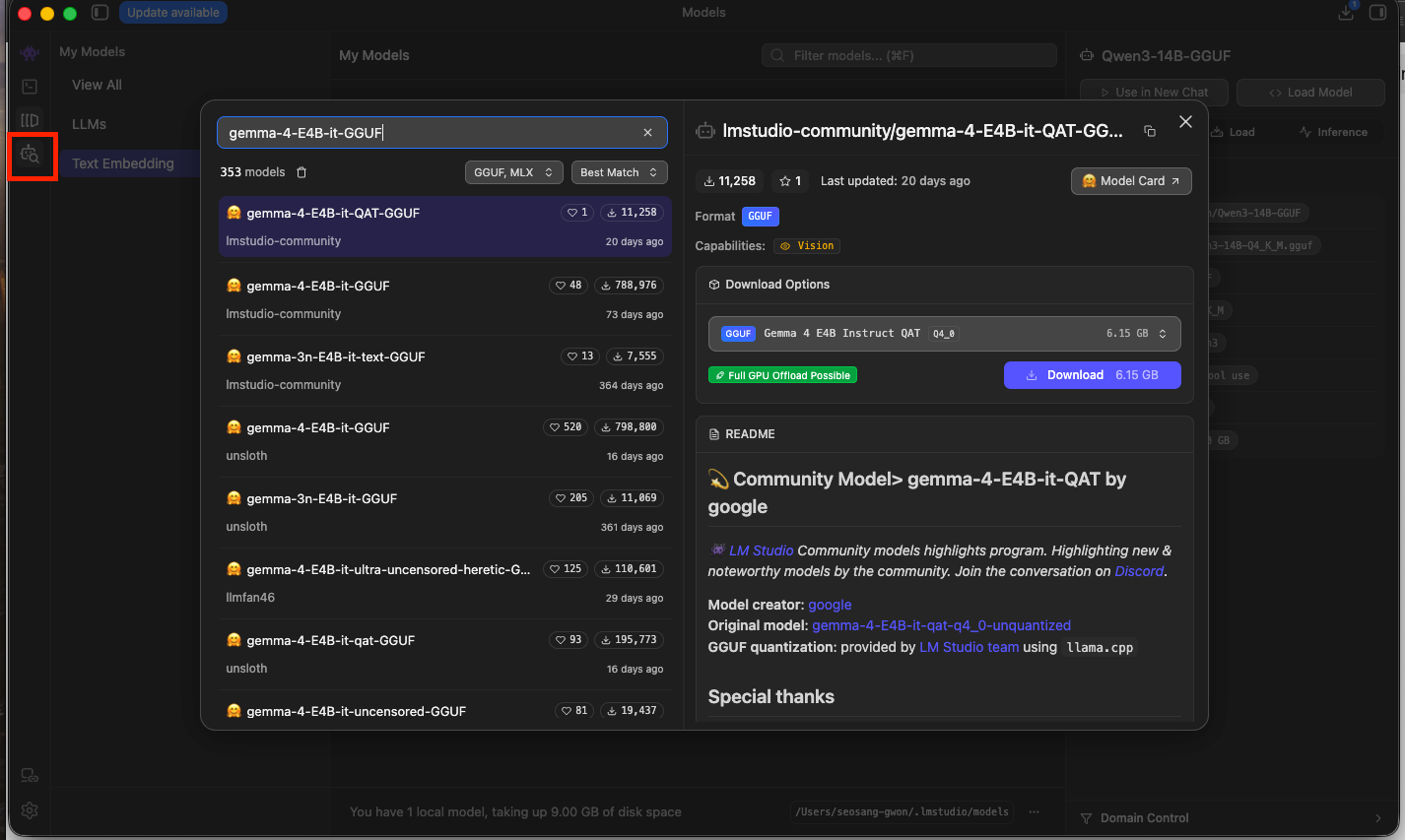Click the trash icon beside 353 models
Image resolution: width=1405 pixels, height=840 pixels.
pyautogui.click(x=301, y=172)
